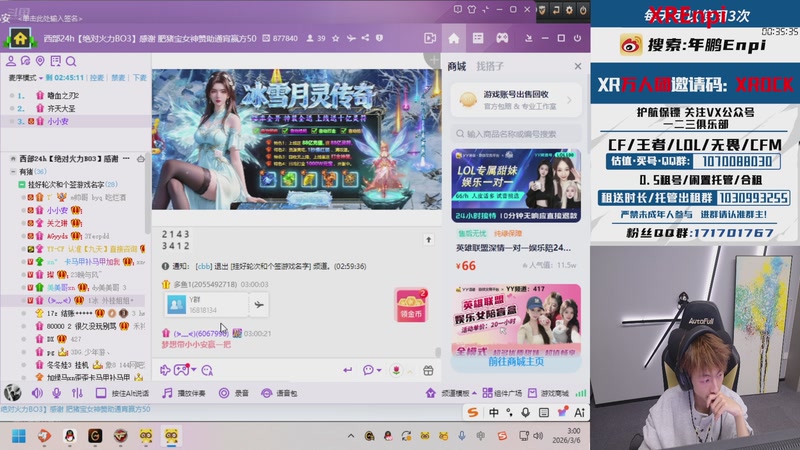The height and width of the screenshot is (450, 800).
Task: Select user 关之琳 in channel list
Action: pos(57,223)
